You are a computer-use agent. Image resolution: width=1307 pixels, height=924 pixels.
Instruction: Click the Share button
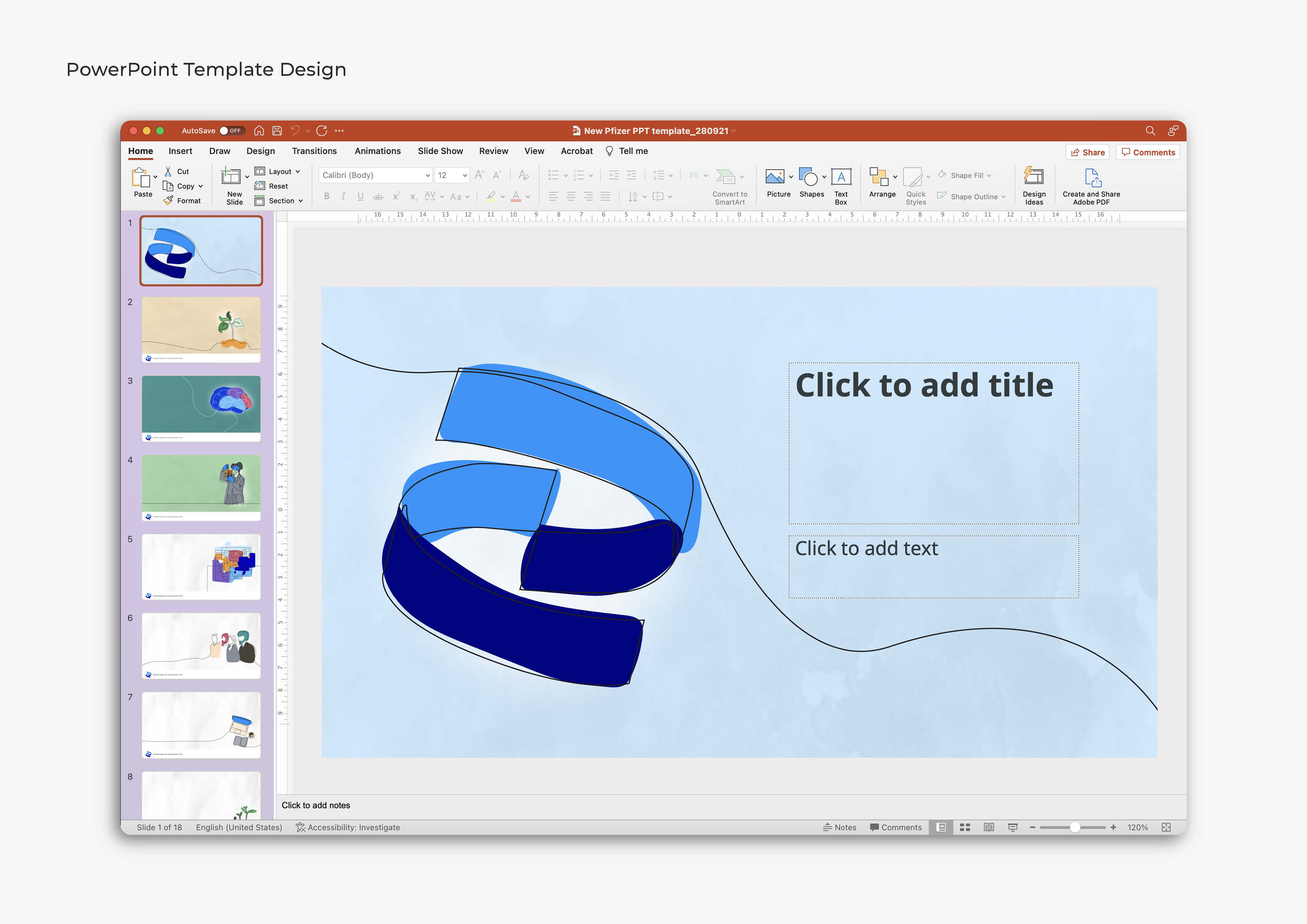pos(1087,152)
